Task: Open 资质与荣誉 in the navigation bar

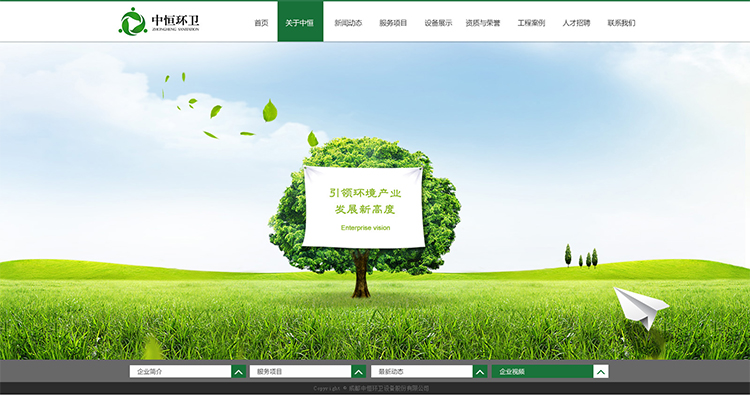Action: click(x=483, y=23)
